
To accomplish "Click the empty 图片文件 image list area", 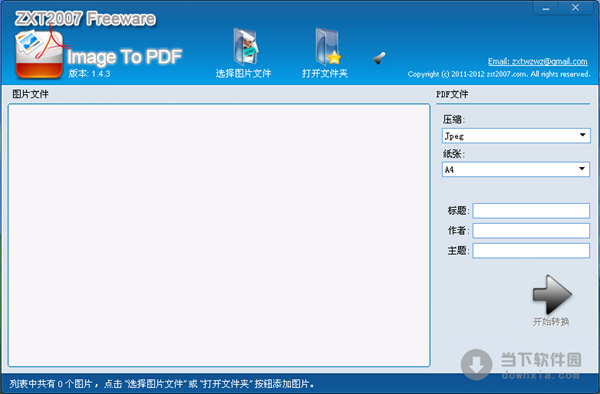I will coord(219,235).
